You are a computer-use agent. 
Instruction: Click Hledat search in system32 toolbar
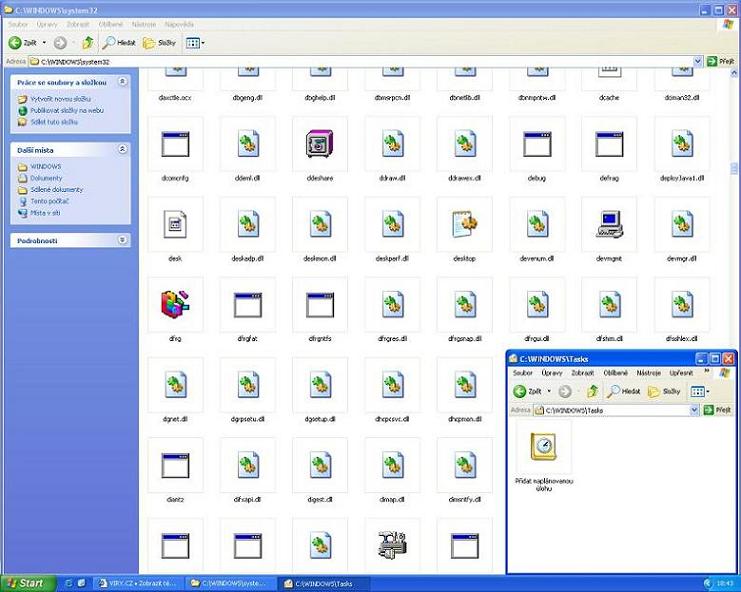pyautogui.click(x=119, y=43)
